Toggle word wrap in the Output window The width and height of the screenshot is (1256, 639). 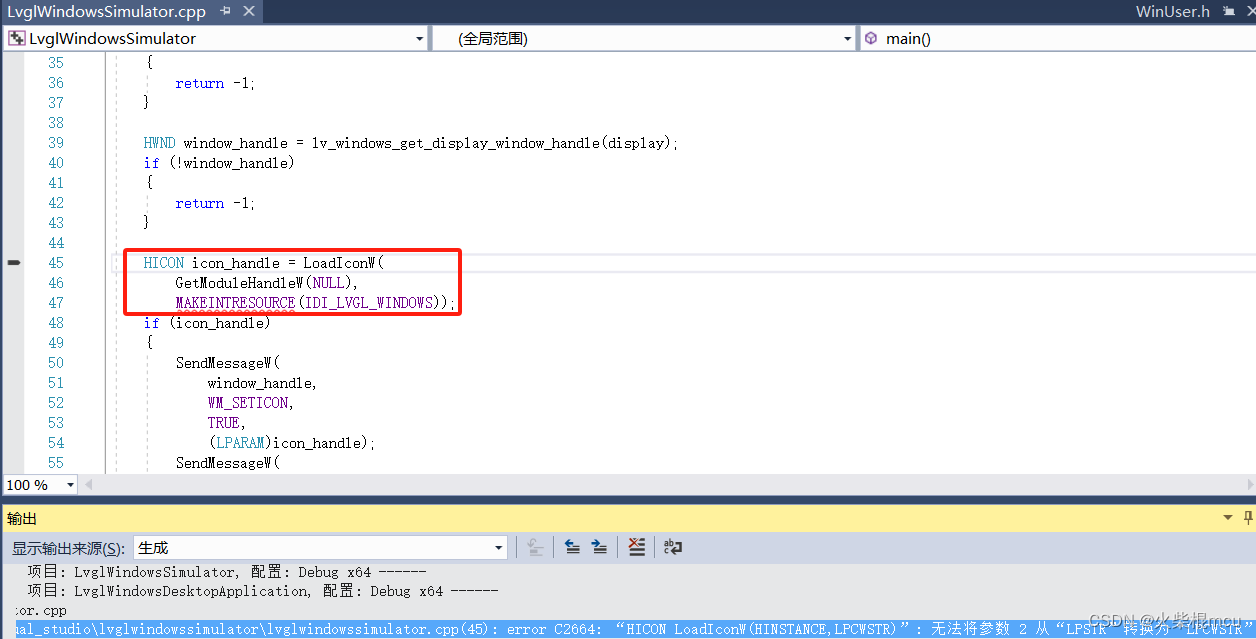tap(672, 546)
